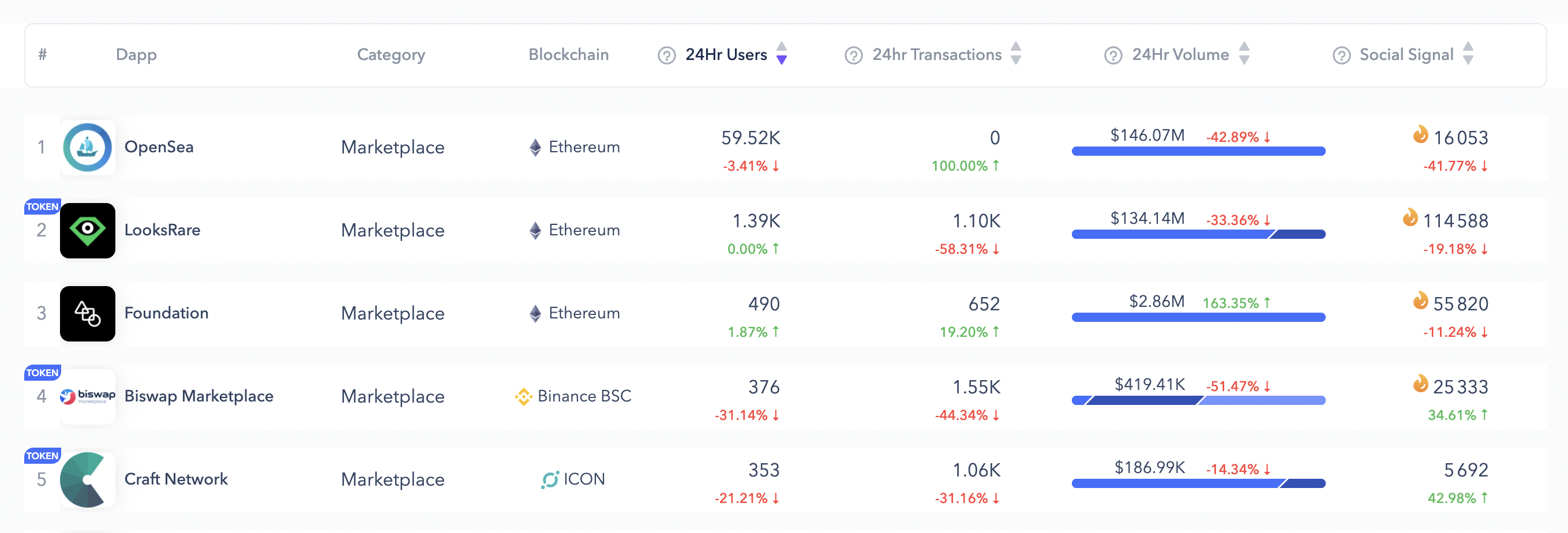Toggle sort arrows on 24hr Transactions column

pos(1016,54)
